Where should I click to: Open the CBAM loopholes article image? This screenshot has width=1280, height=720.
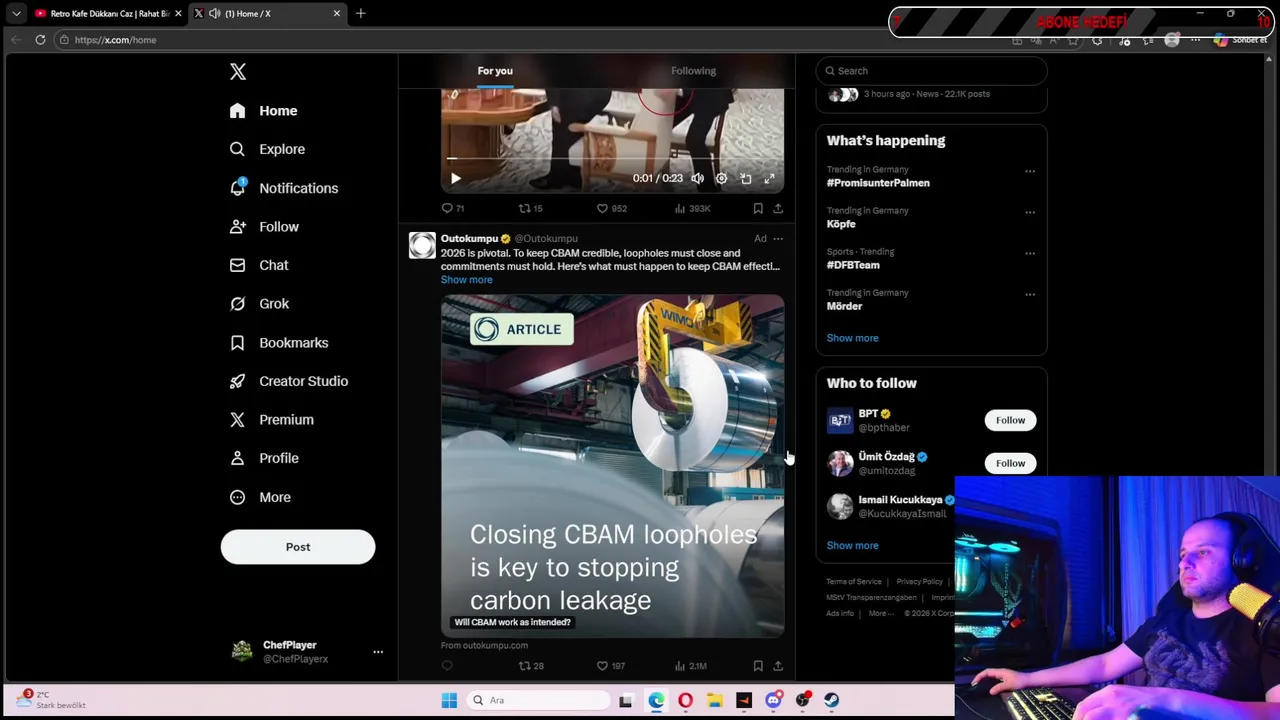[612, 465]
